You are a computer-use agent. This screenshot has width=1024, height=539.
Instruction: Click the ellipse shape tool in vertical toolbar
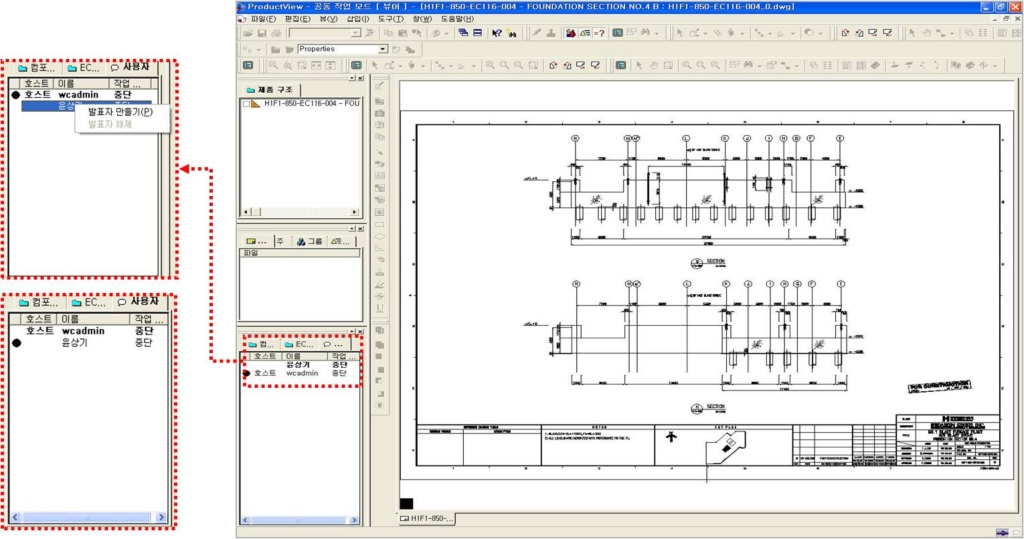(x=379, y=237)
